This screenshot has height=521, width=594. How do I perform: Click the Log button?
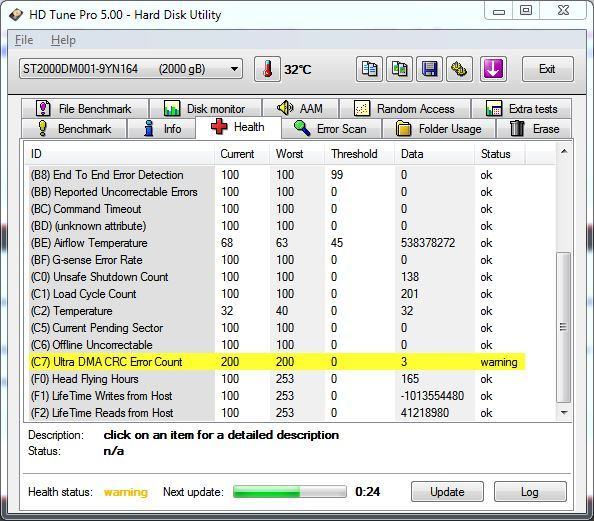530,492
